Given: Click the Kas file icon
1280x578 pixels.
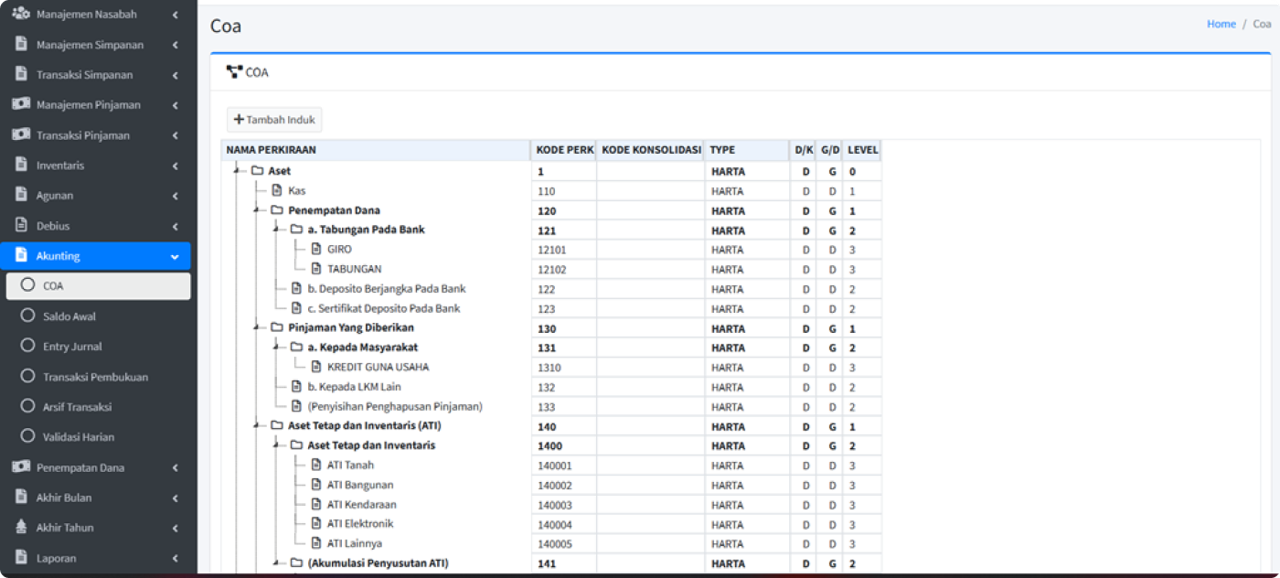Looking at the screenshot, I should tap(277, 190).
